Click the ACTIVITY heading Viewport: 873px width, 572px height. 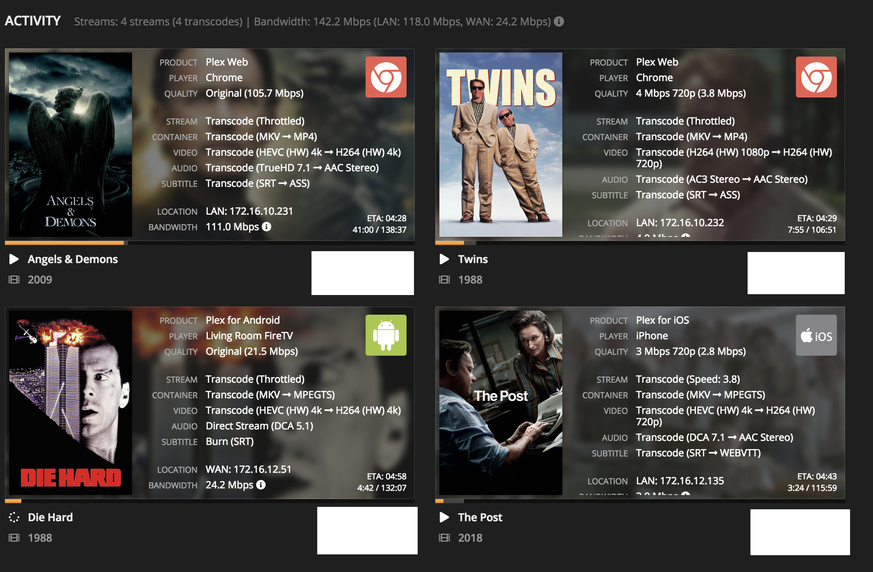point(33,21)
